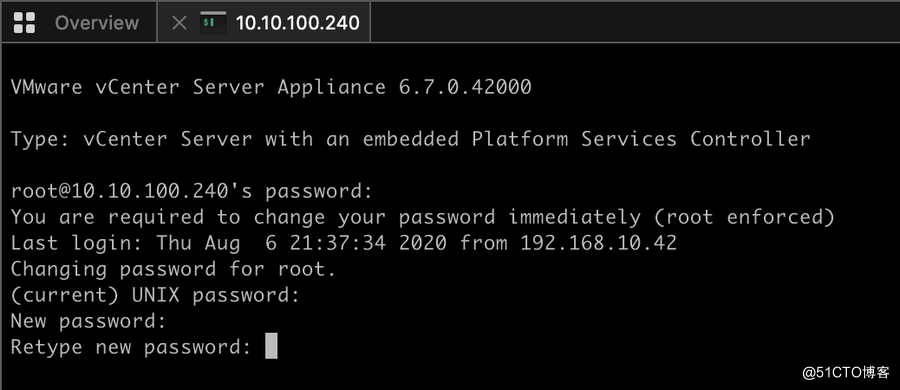Click the IP address 192.168.10.42
Screen dimensions: 900x390
point(599,243)
